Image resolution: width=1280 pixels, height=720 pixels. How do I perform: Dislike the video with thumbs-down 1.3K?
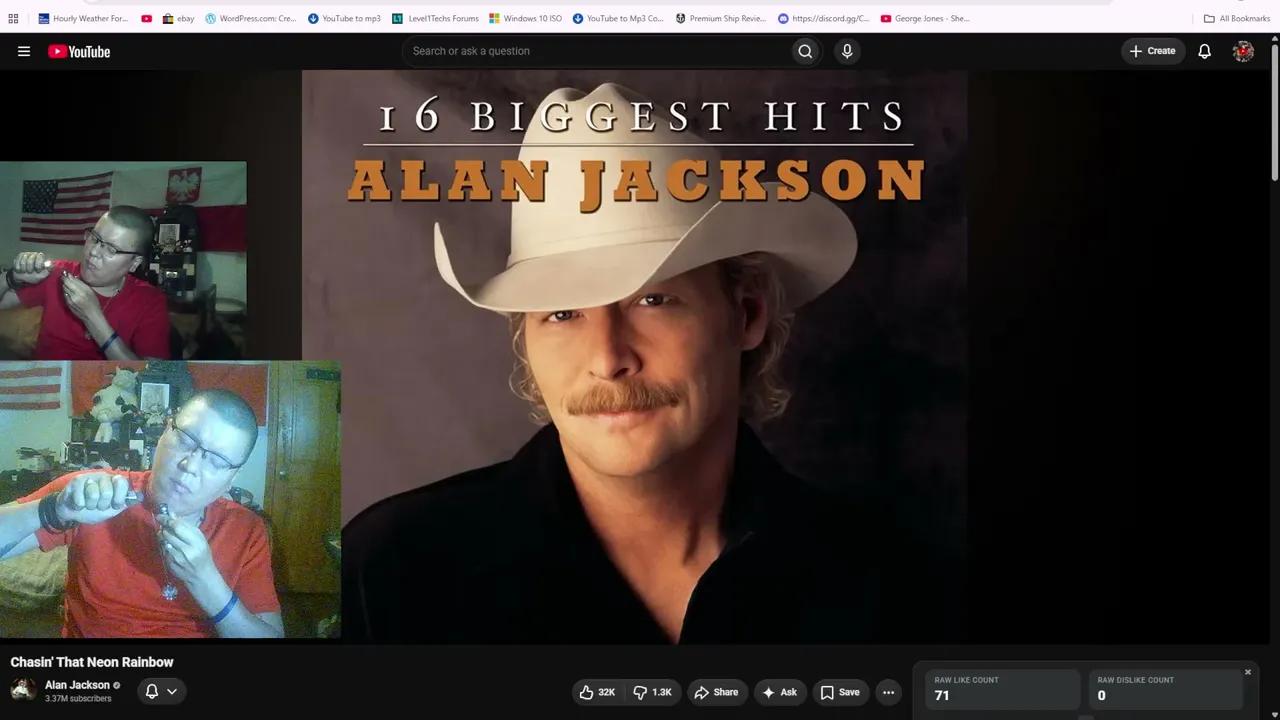[x=653, y=692]
